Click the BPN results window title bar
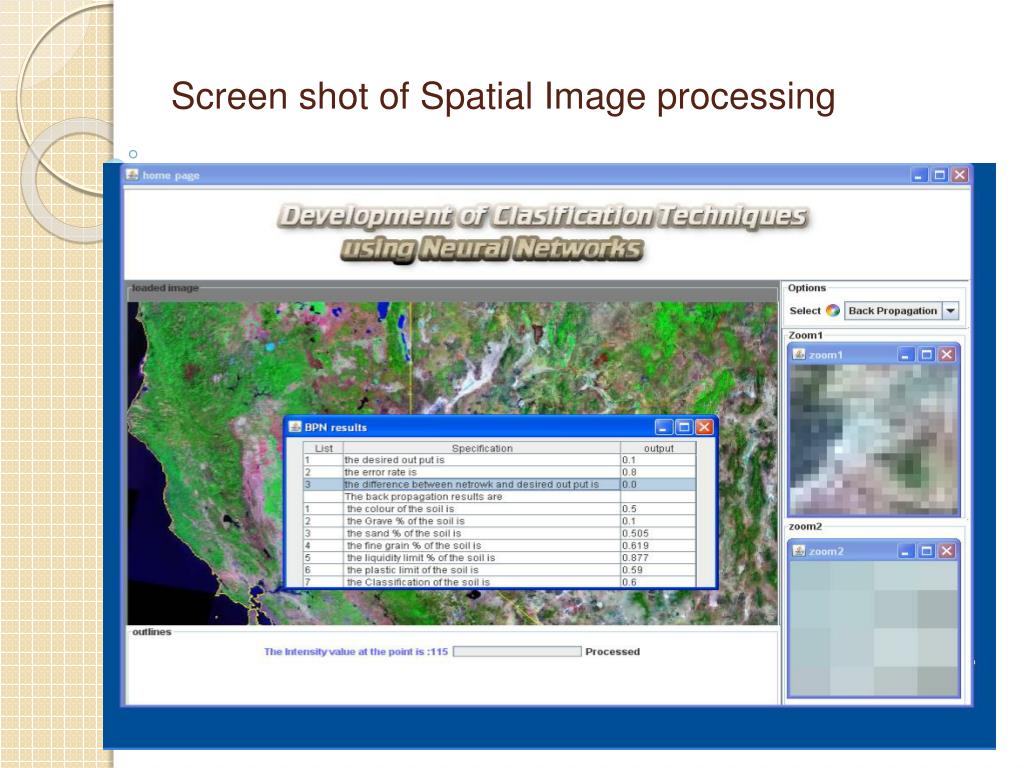The image size is (1024, 768). click(500, 427)
